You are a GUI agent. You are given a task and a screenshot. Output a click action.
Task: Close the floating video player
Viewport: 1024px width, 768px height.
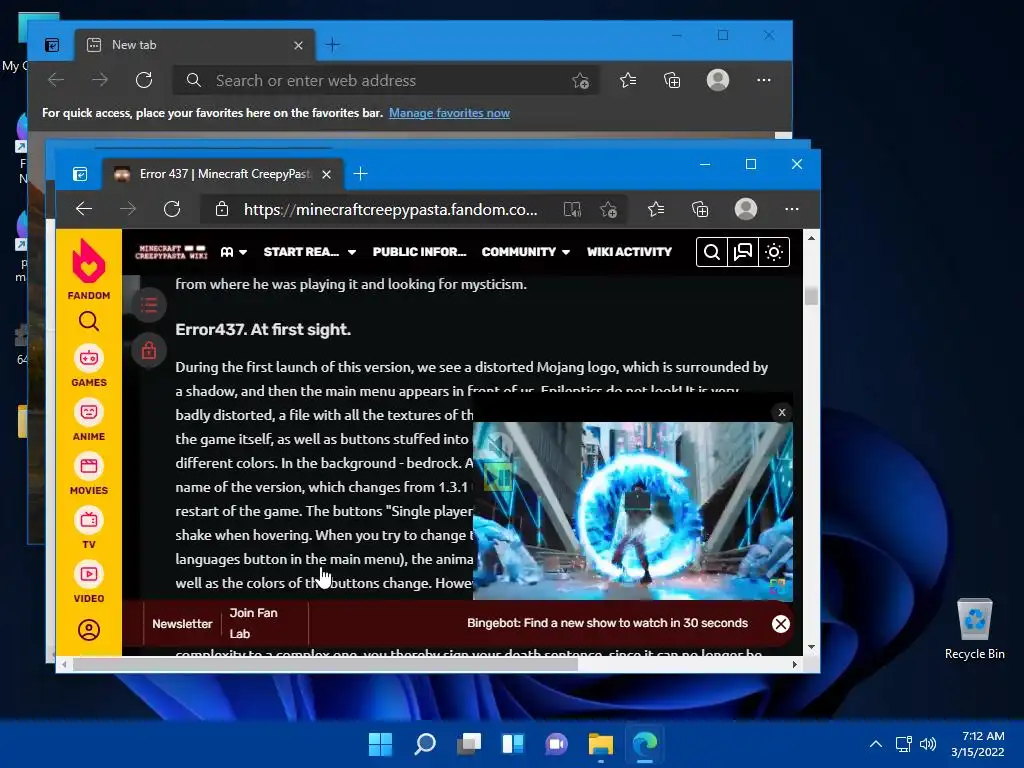click(x=782, y=412)
